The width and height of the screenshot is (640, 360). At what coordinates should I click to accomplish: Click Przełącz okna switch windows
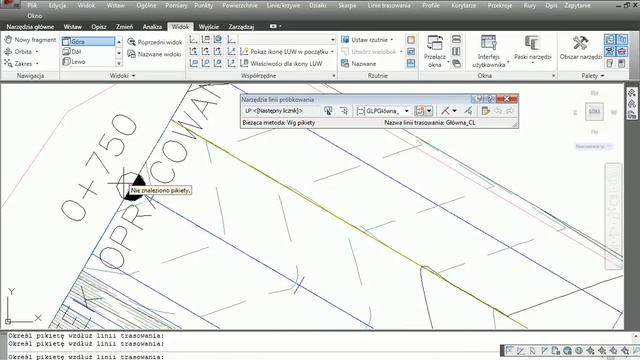point(435,51)
